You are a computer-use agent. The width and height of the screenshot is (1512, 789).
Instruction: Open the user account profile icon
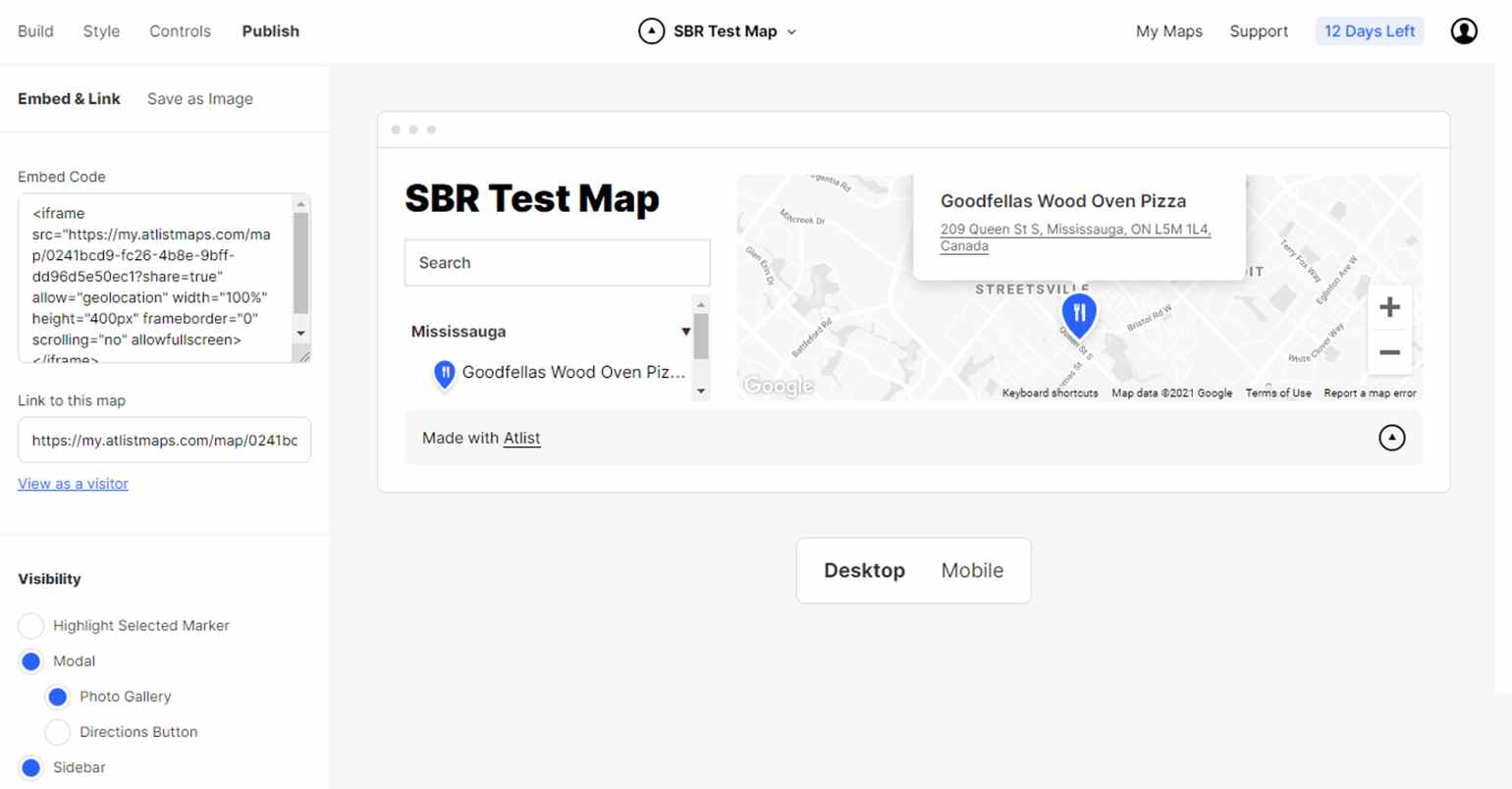coord(1464,31)
